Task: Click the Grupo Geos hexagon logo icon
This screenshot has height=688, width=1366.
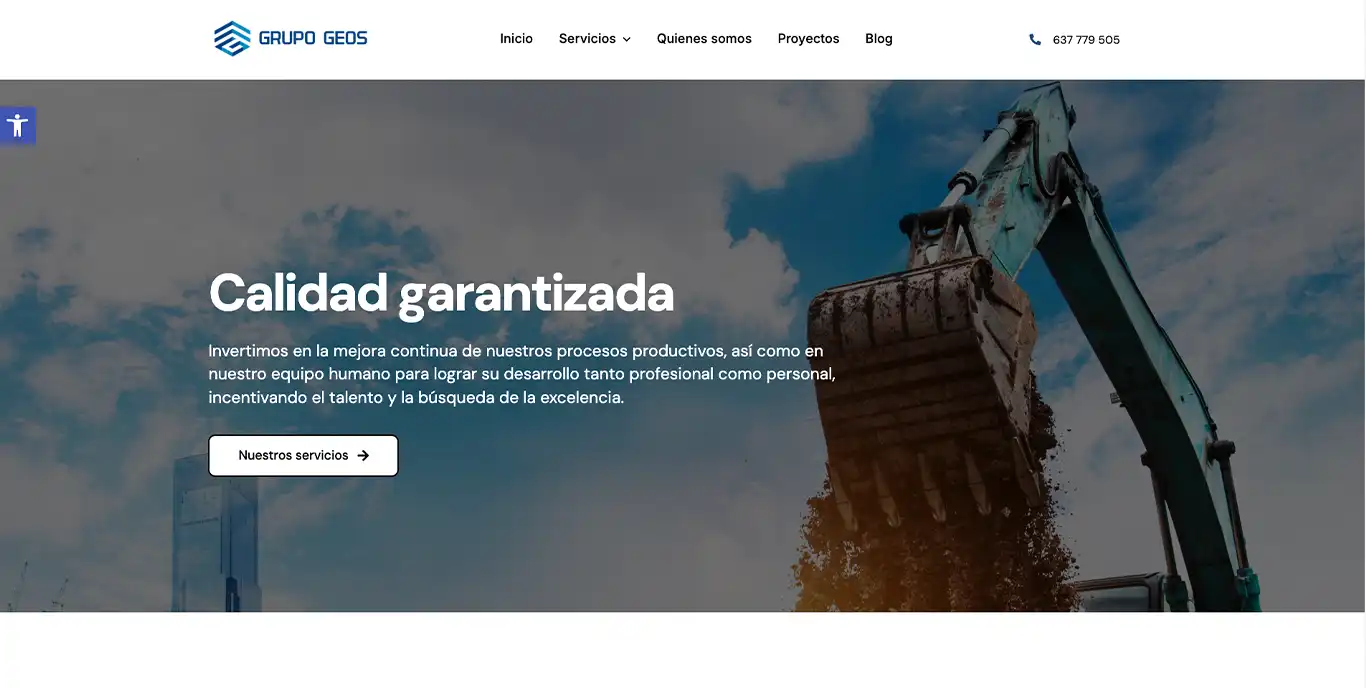Action: pos(232,39)
